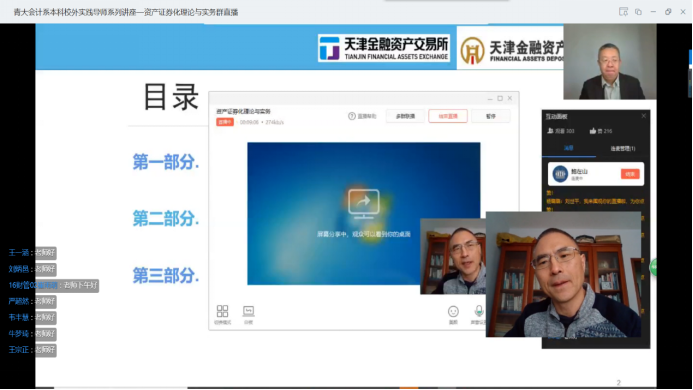Viewport: 693px width, 390px height.
Task: Open the switch mode grid icon
Action: click(x=222, y=311)
